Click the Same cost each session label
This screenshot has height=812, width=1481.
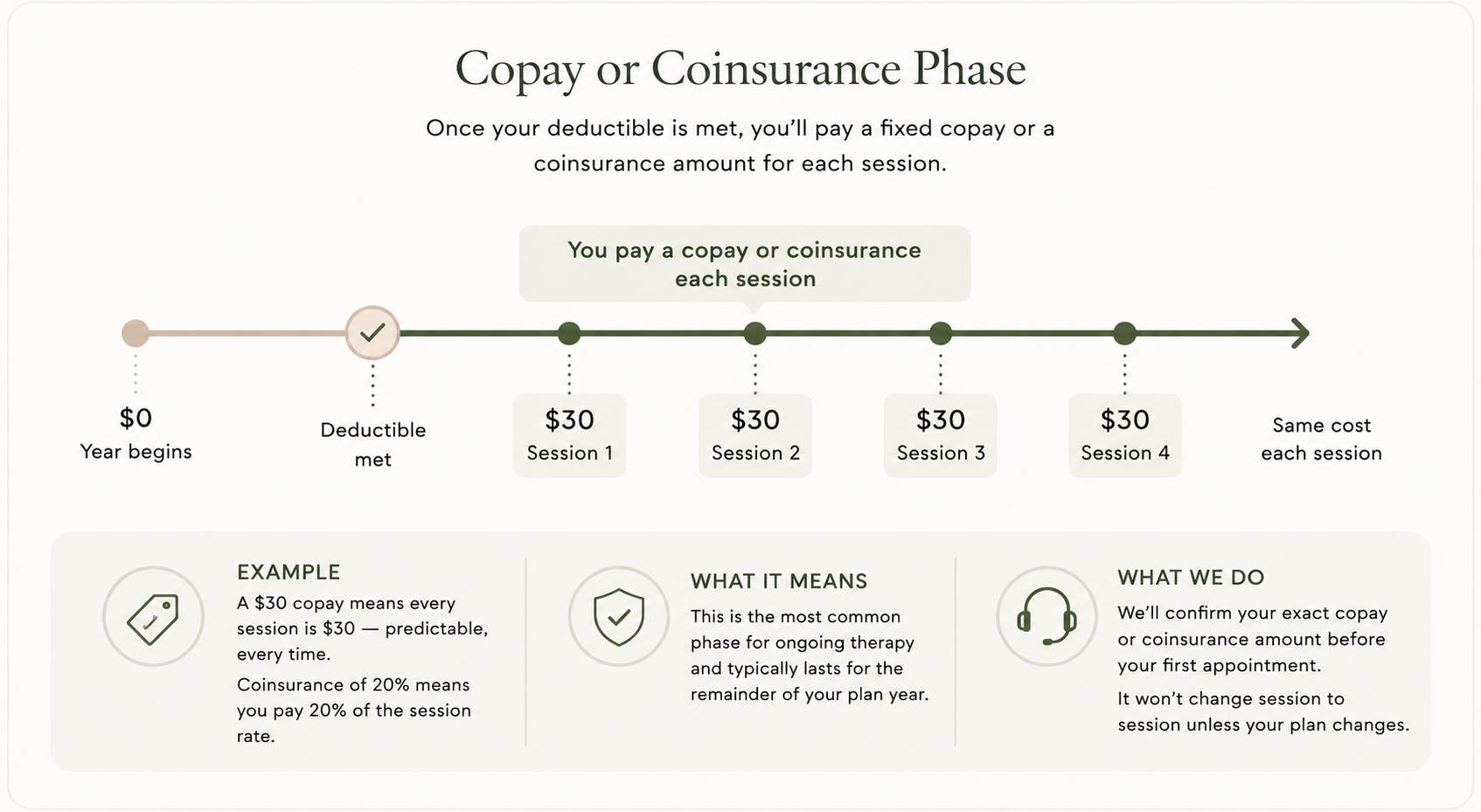pyautogui.click(x=1321, y=439)
